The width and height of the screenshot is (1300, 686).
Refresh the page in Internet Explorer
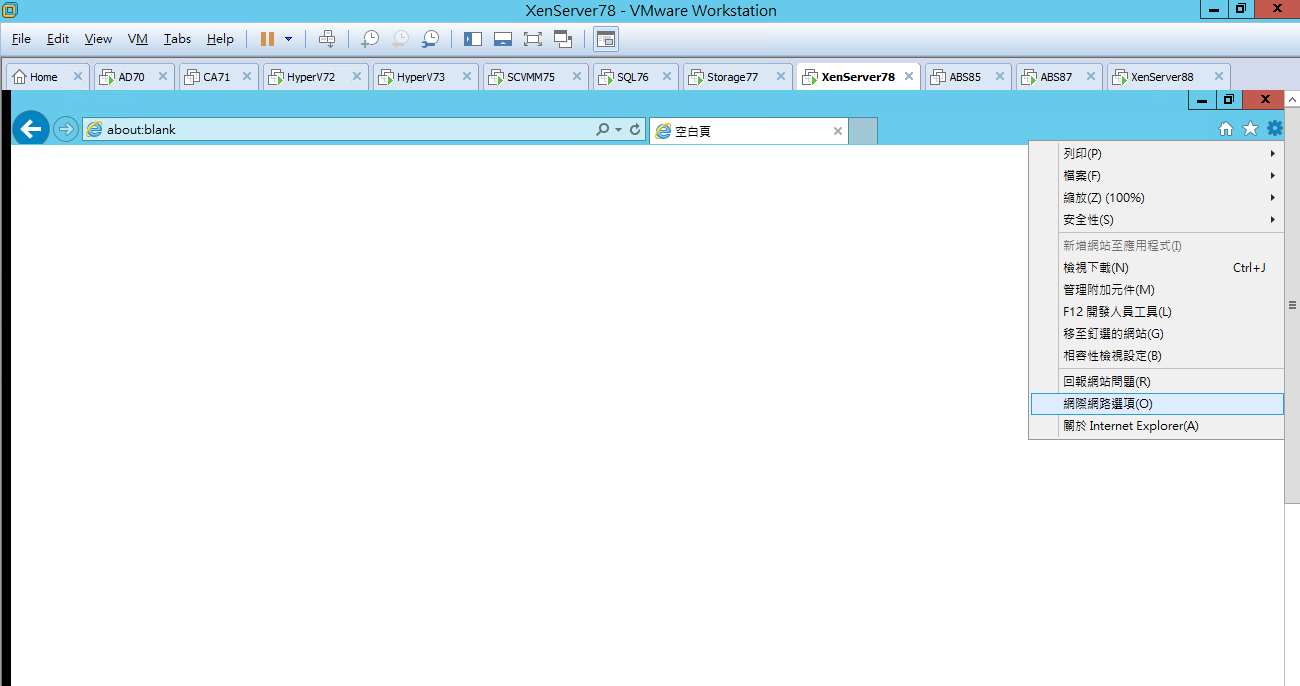(x=635, y=130)
